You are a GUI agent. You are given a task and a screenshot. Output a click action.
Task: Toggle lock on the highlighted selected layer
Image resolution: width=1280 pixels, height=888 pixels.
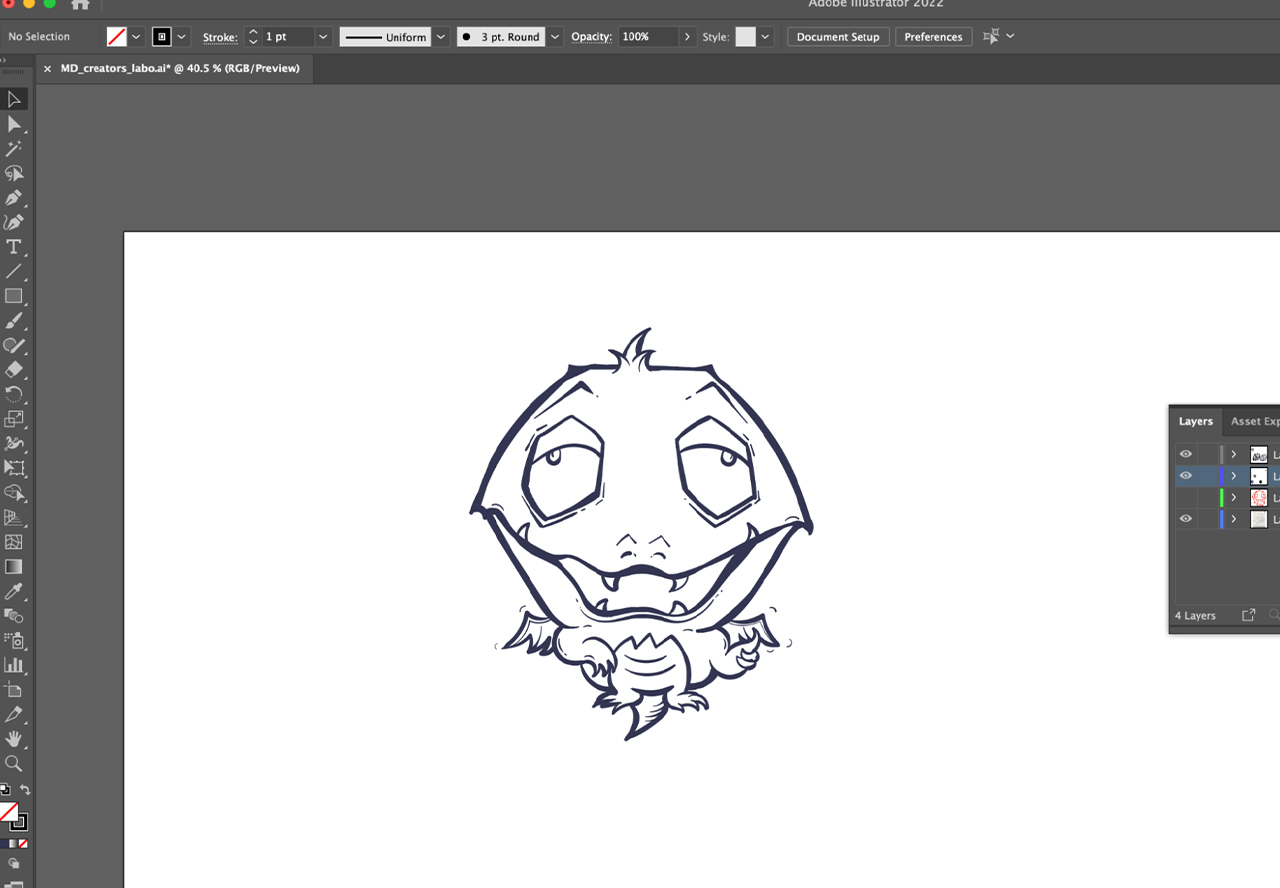coord(1207,476)
